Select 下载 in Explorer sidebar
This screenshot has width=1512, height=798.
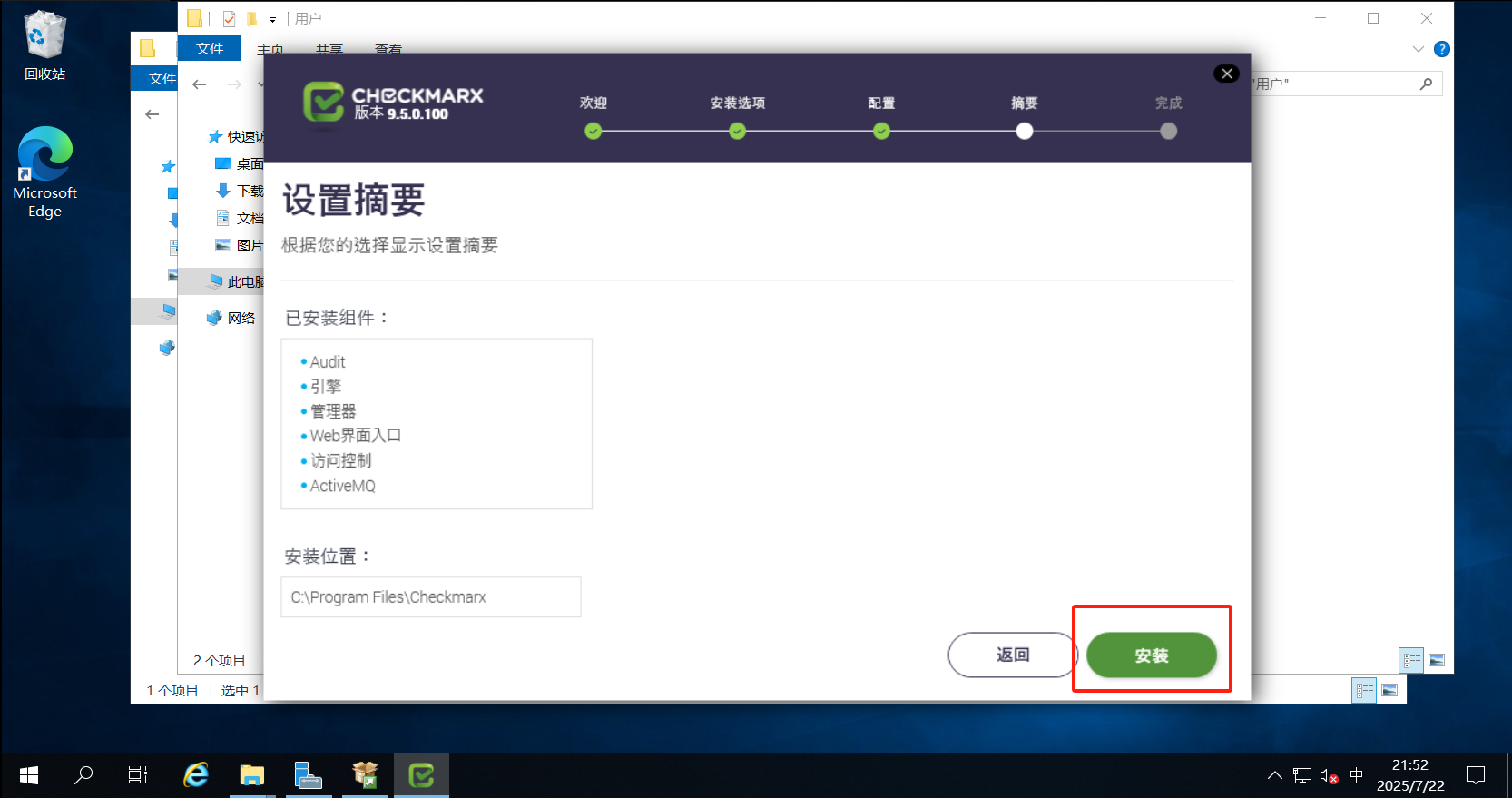click(x=240, y=191)
